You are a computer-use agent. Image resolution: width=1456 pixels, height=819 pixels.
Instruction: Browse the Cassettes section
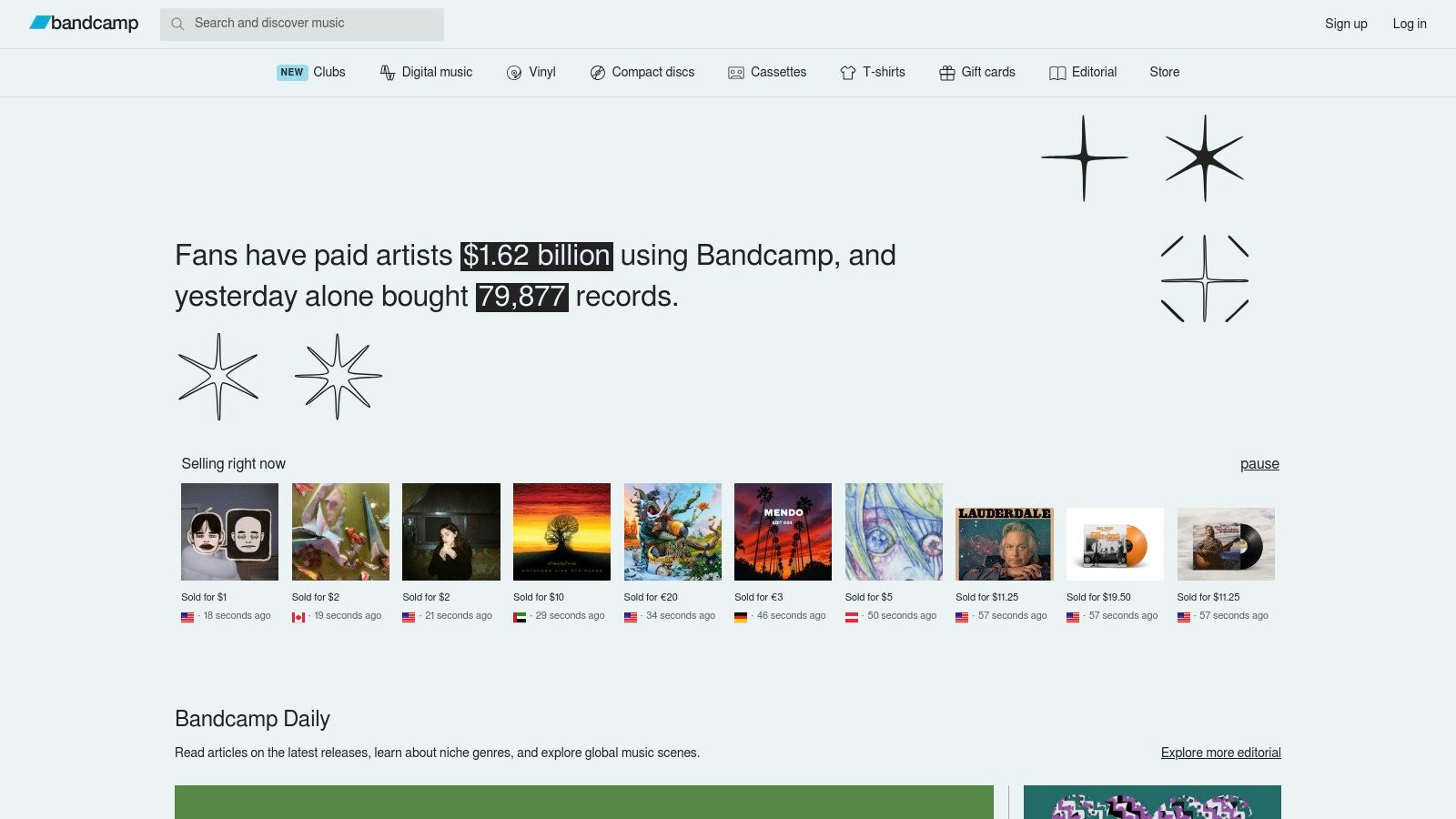[778, 72]
